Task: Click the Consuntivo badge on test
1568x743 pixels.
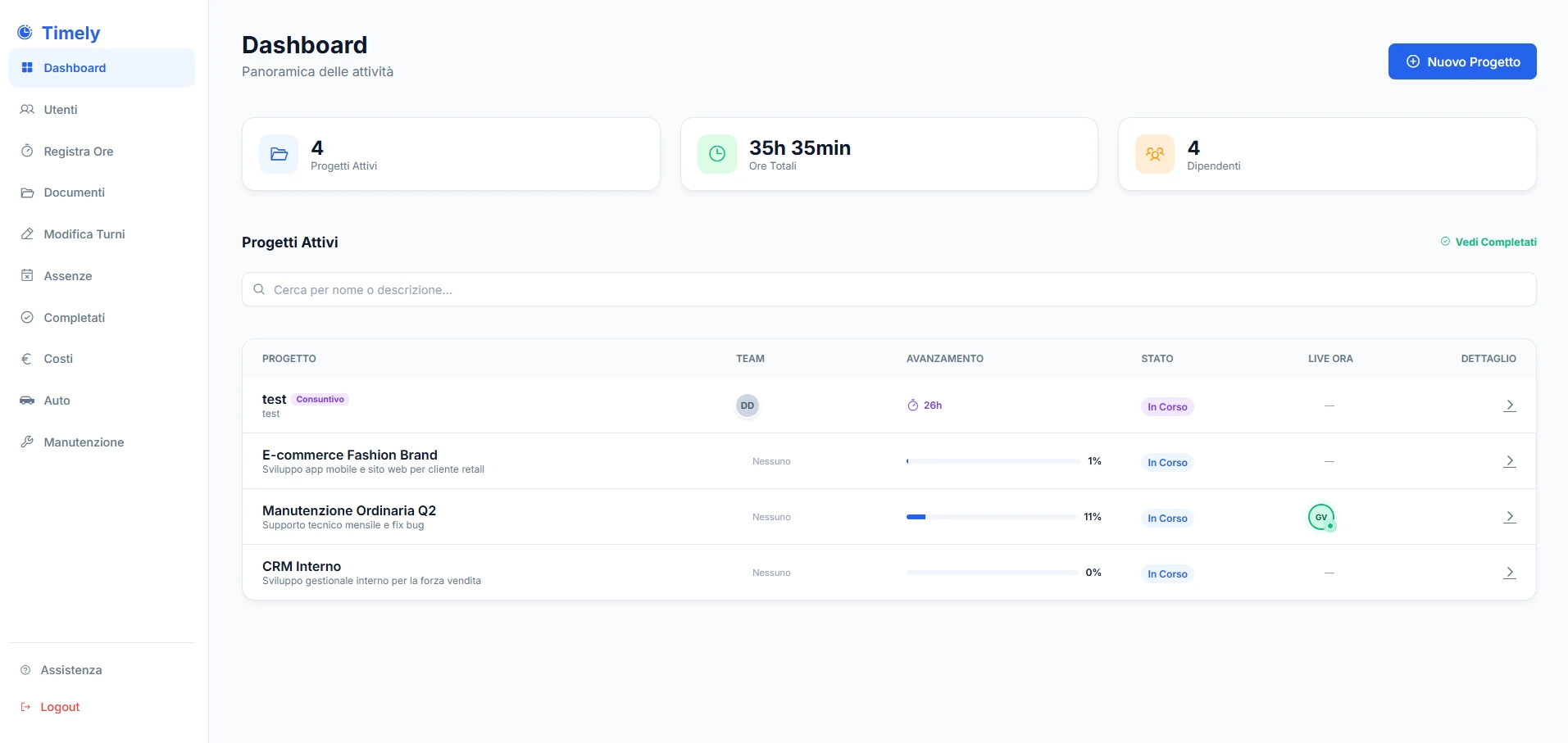Action: coord(320,399)
